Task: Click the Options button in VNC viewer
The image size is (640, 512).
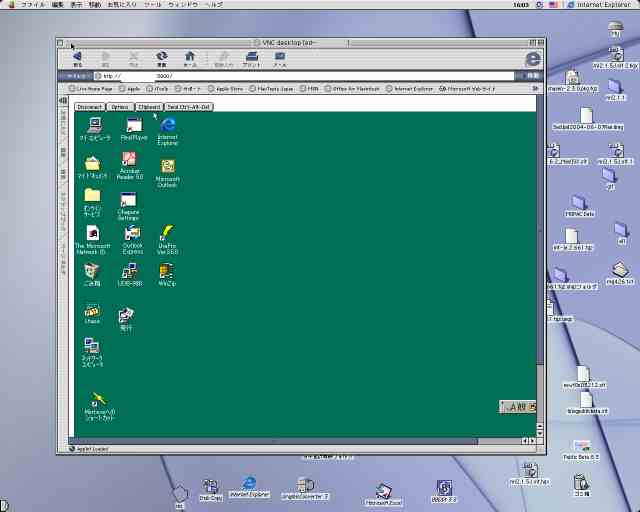Action: (120, 107)
